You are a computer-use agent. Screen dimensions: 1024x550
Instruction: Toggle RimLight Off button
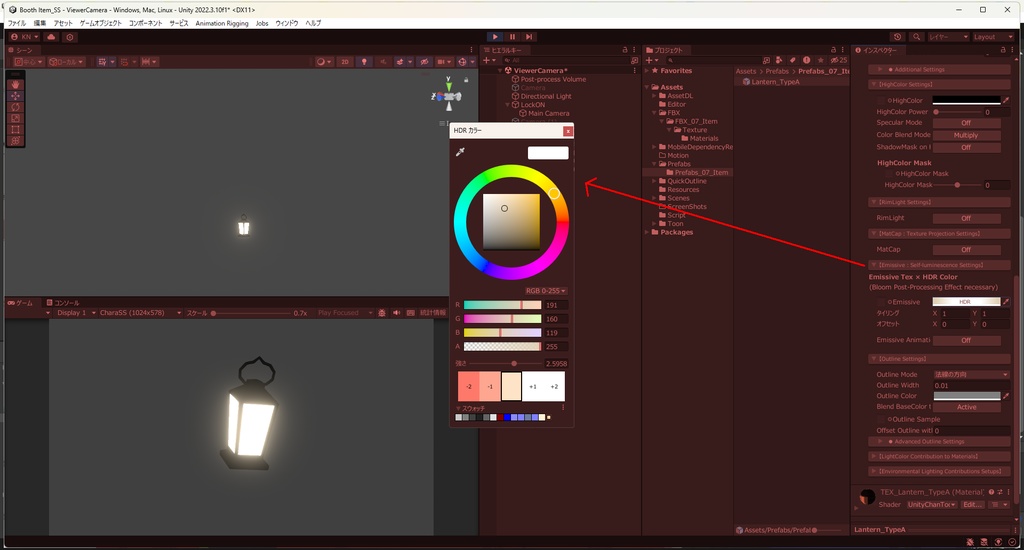coord(967,218)
